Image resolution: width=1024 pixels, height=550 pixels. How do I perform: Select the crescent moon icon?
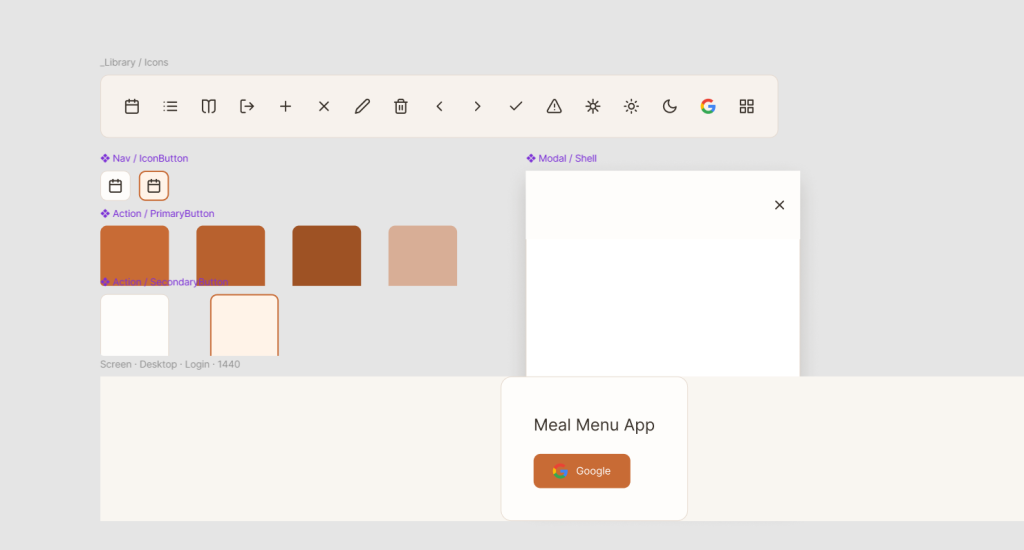point(670,106)
